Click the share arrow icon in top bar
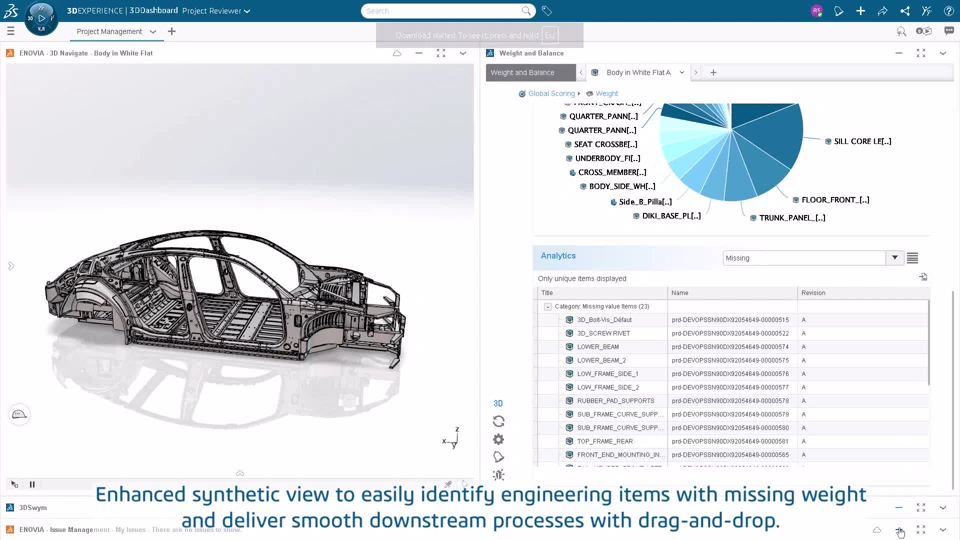Viewport: 960px width, 540px height. point(882,11)
